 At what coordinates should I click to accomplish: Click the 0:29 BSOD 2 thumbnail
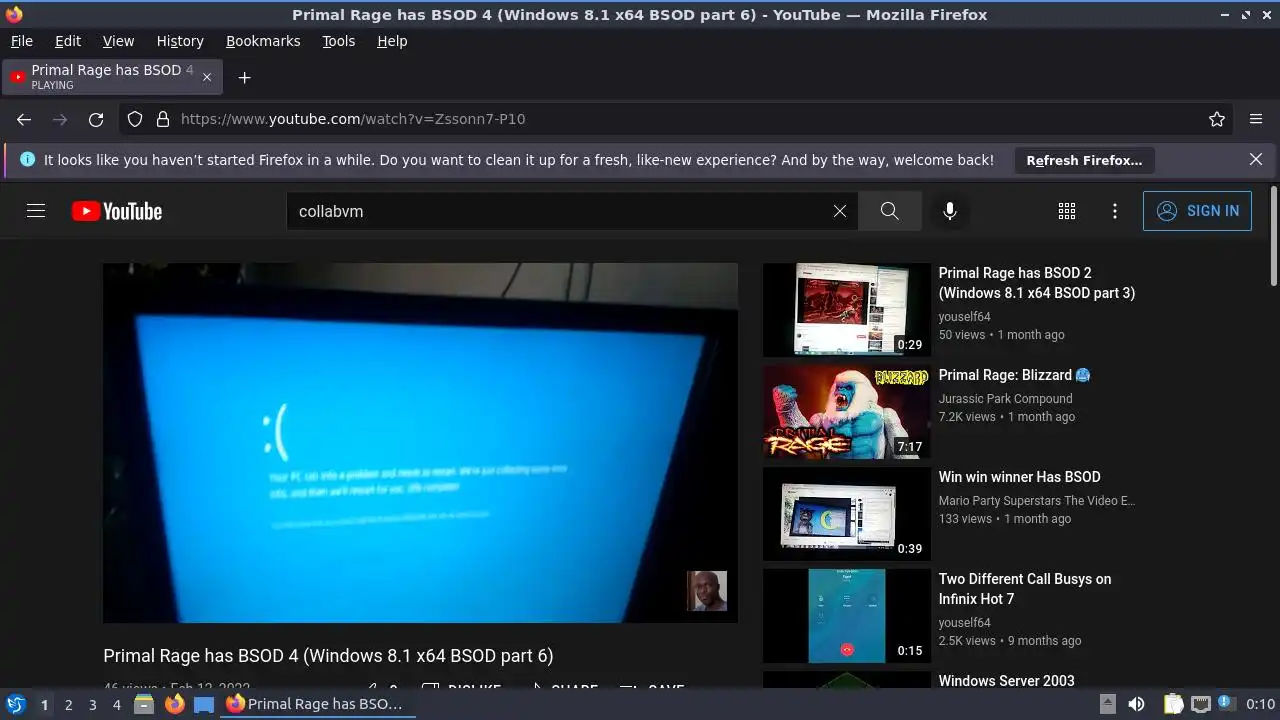pos(847,310)
